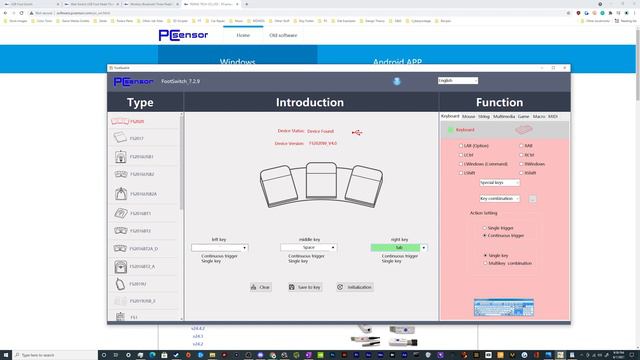Pick the FS2016BT1 device icon
This screenshot has width=640, height=360.
coord(120,213)
